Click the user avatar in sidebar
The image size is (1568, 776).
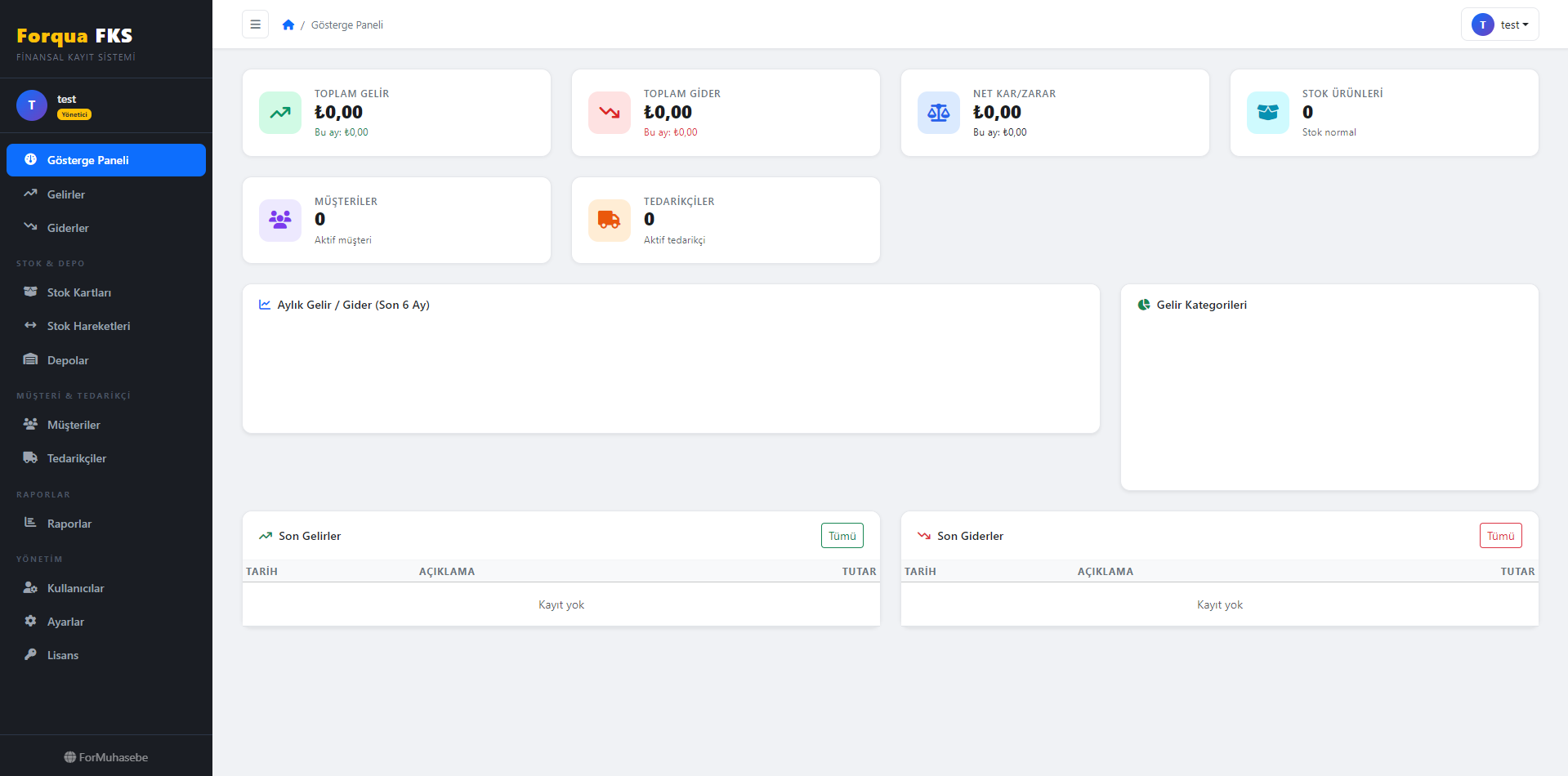coord(32,105)
